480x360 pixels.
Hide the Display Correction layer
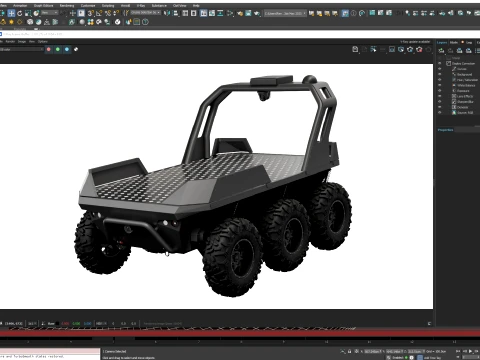(440, 63)
